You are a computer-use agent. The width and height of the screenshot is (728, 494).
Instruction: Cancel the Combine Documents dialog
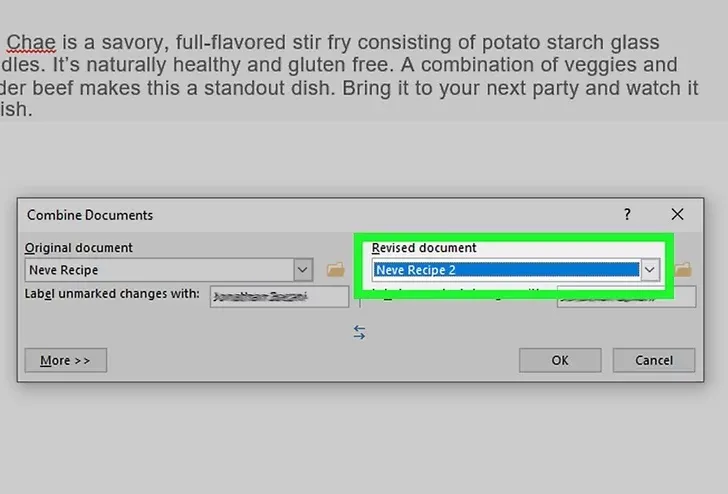tap(654, 360)
